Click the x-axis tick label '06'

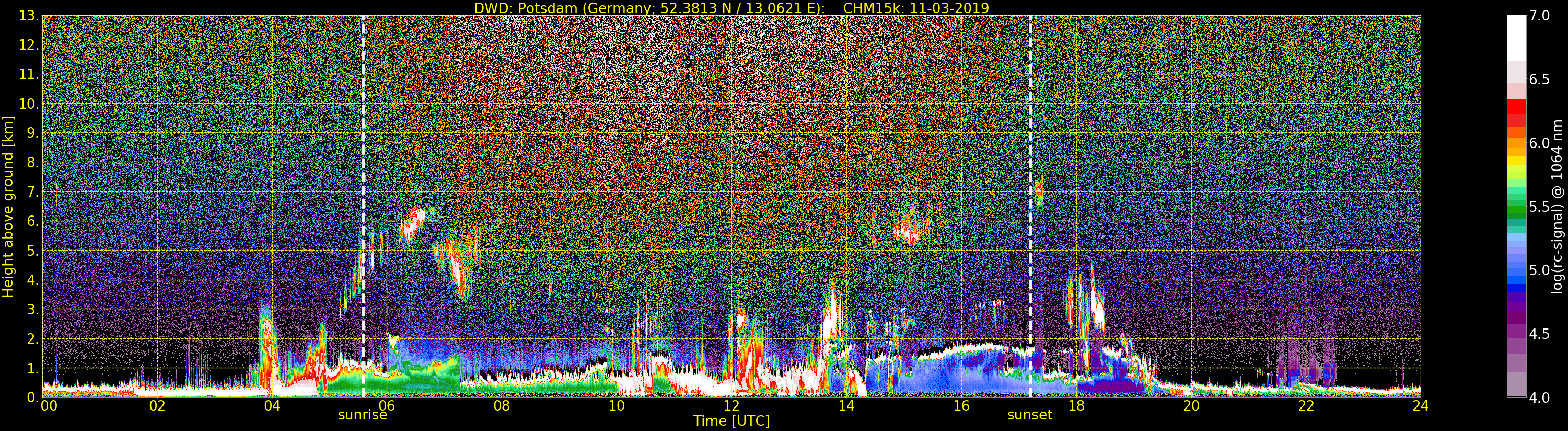[x=387, y=405]
